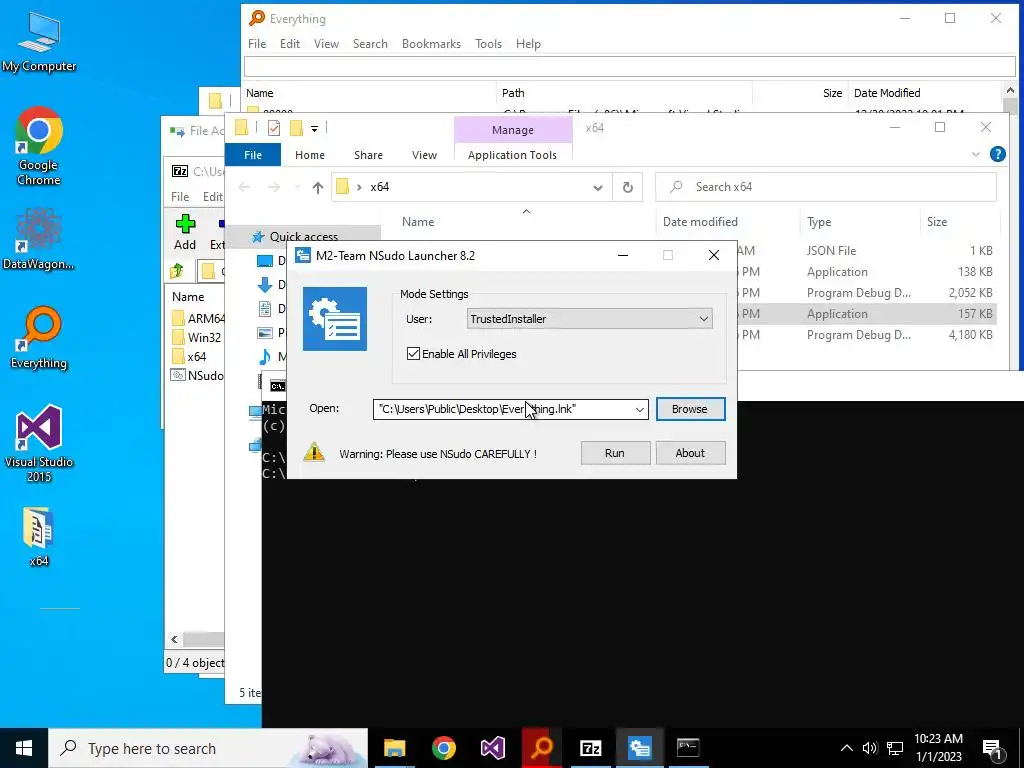The height and width of the screenshot is (768, 1024).
Task: Click the Run button in NSudo
Action: tap(615, 453)
